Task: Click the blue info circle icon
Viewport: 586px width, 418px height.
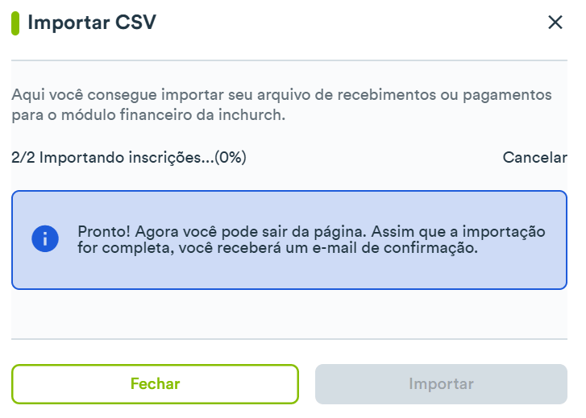Action: pyautogui.click(x=45, y=239)
